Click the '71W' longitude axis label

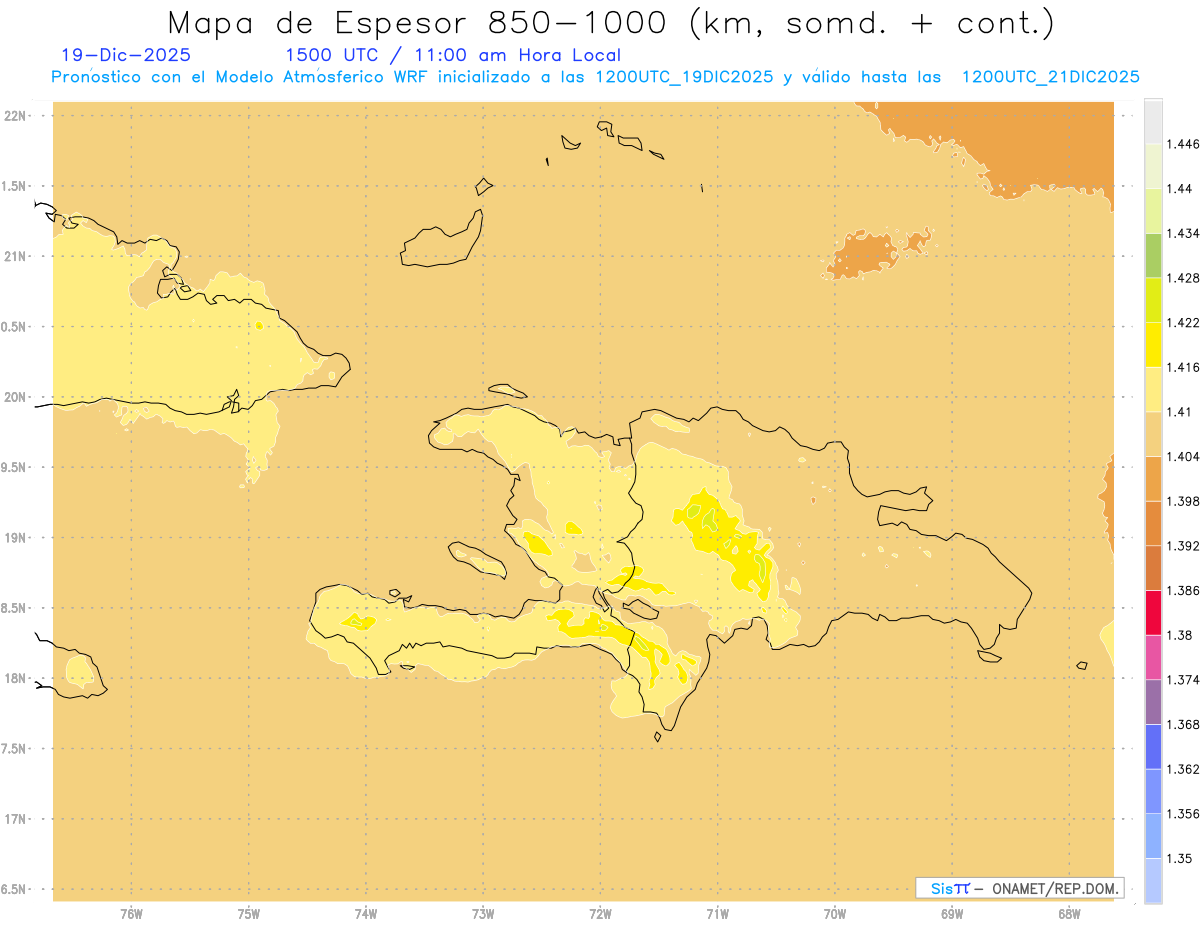click(x=717, y=914)
